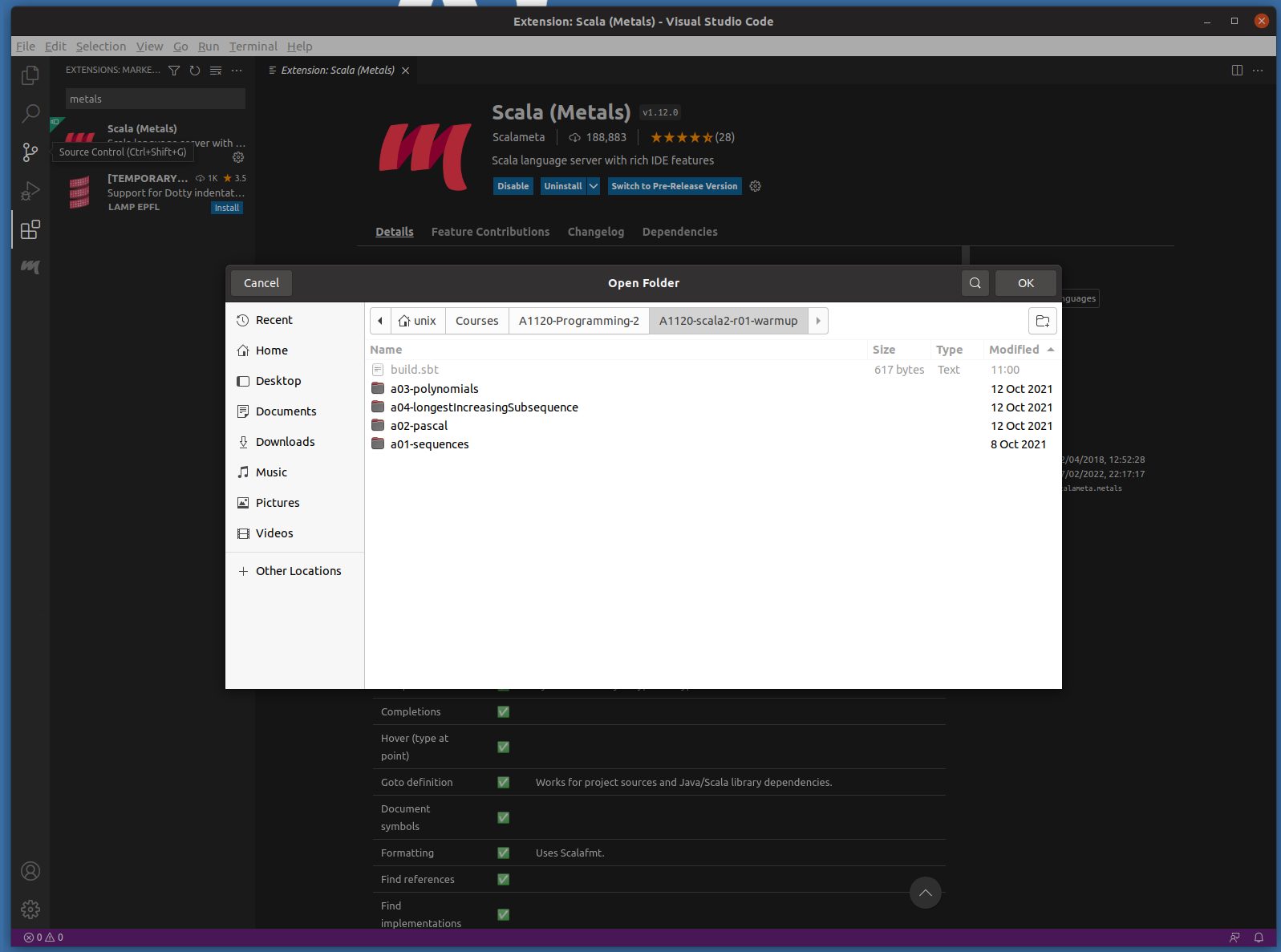Click the filter extensions icon
1281x952 pixels.
coord(174,71)
